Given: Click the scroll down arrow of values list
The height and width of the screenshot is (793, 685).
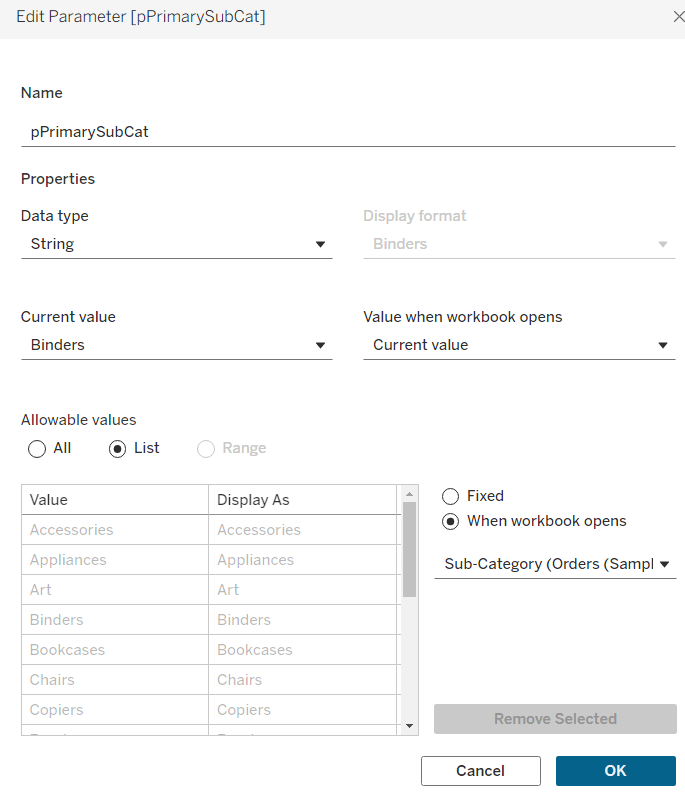Looking at the screenshot, I should pyautogui.click(x=409, y=725).
